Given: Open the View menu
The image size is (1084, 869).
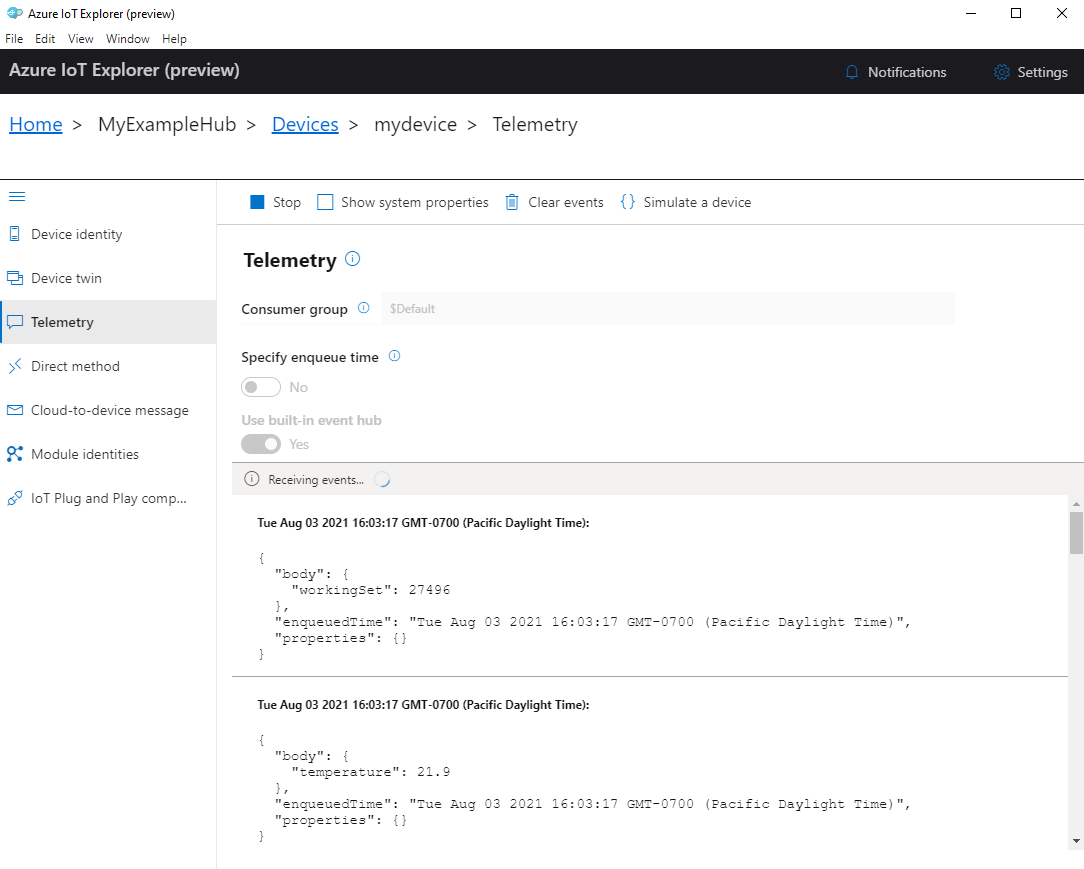Looking at the screenshot, I should click(80, 38).
